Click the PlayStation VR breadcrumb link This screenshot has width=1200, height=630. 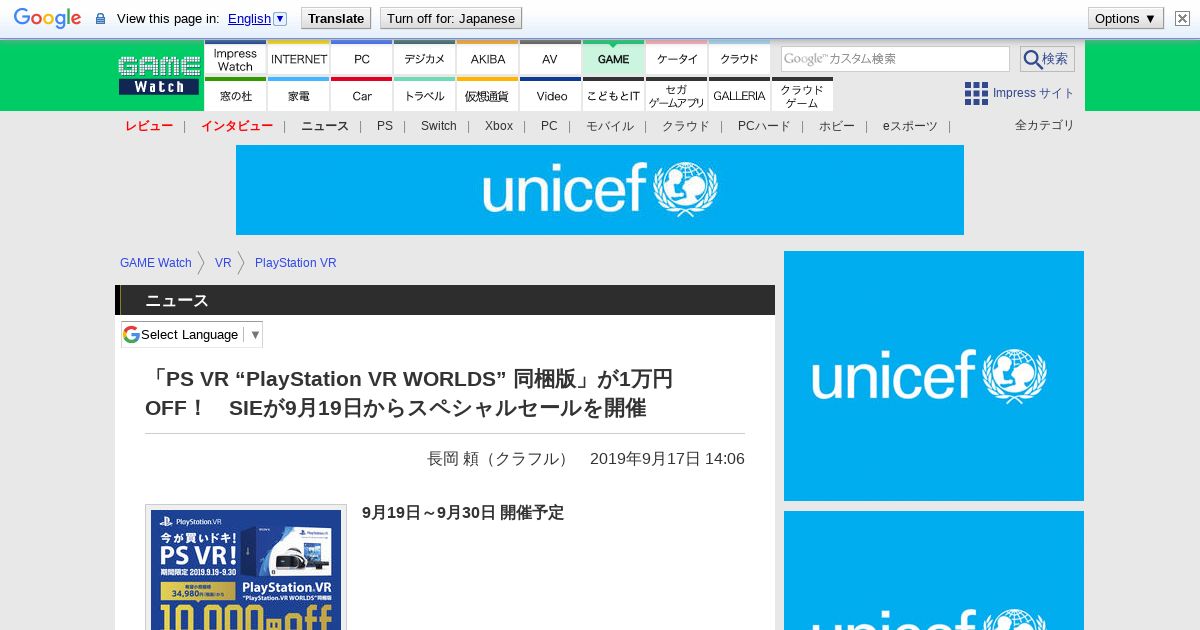pyautogui.click(x=295, y=263)
